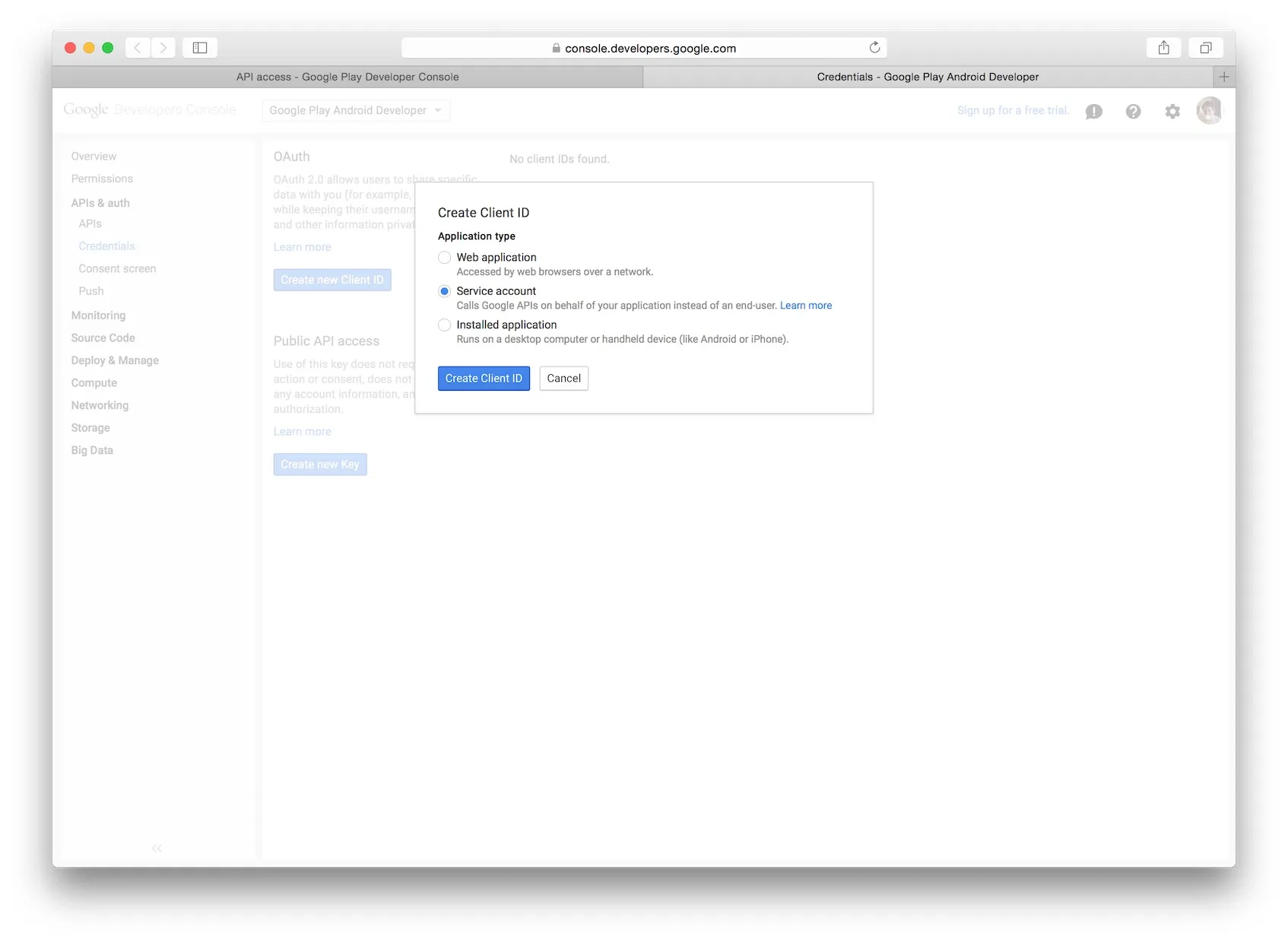Open Credentials in the sidebar

click(x=106, y=246)
